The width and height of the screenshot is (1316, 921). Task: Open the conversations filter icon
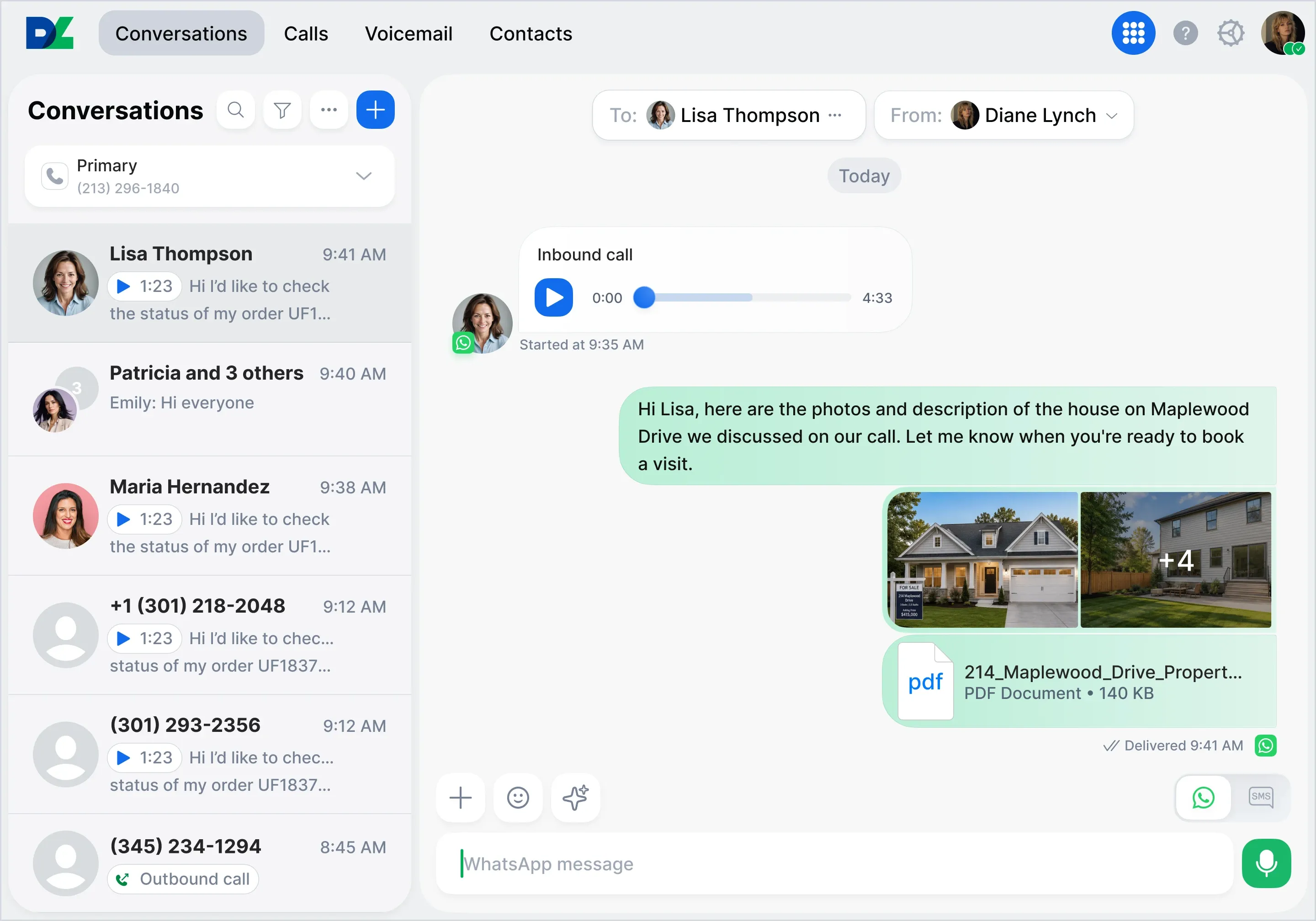(x=282, y=110)
